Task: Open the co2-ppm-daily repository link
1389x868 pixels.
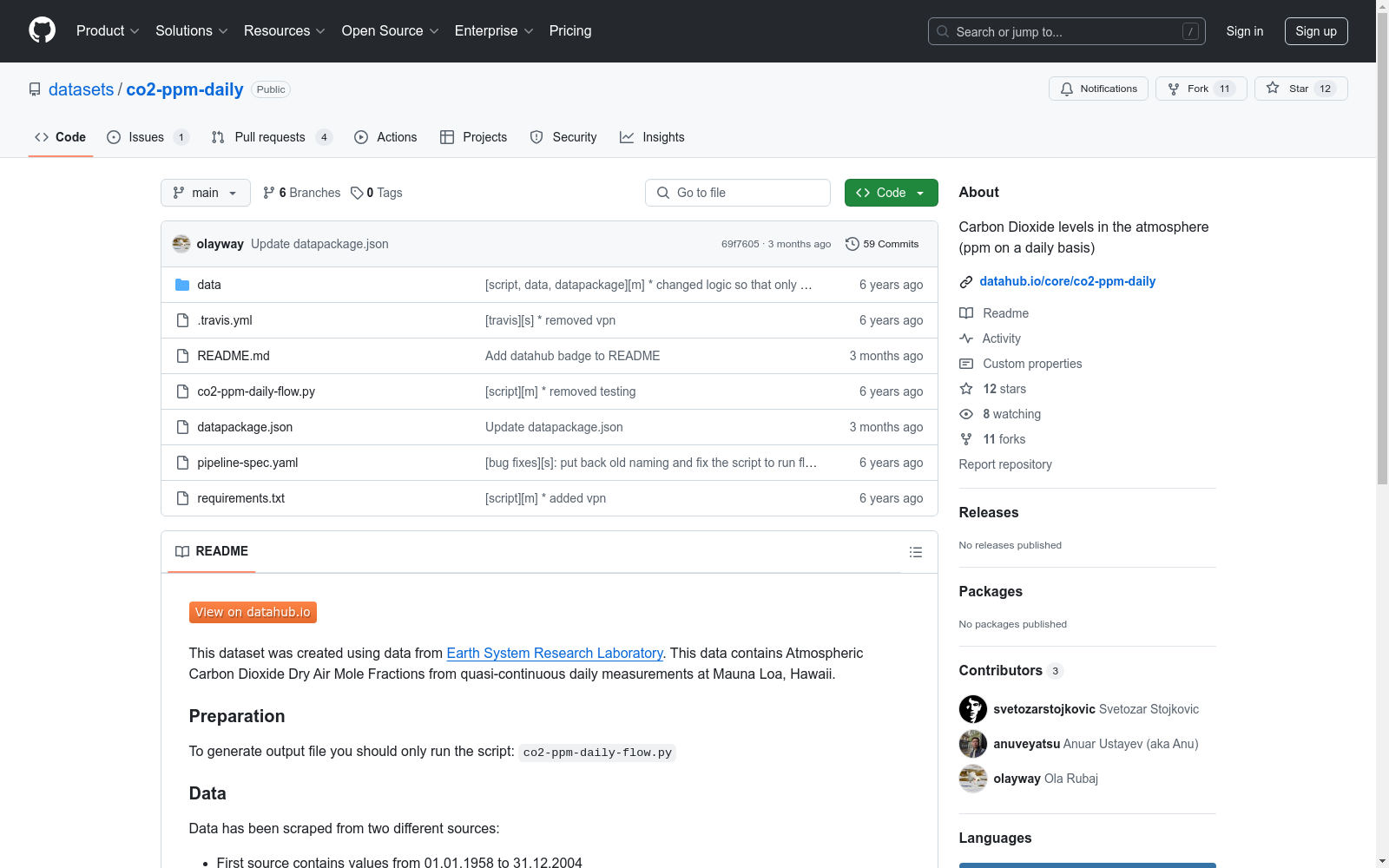Action: click(x=185, y=89)
